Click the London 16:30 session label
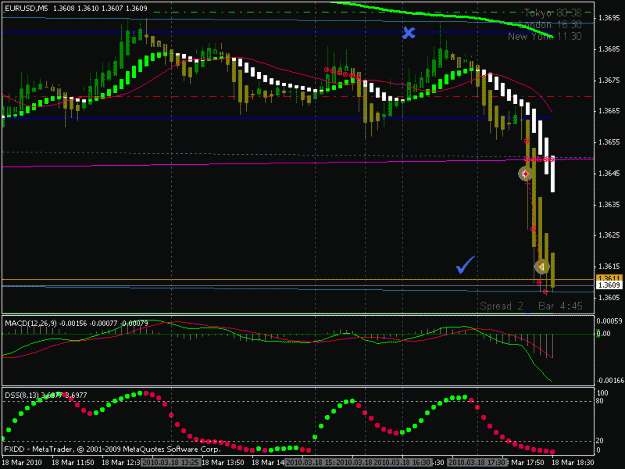This screenshot has width=625, height=469. [x=550, y=25]
